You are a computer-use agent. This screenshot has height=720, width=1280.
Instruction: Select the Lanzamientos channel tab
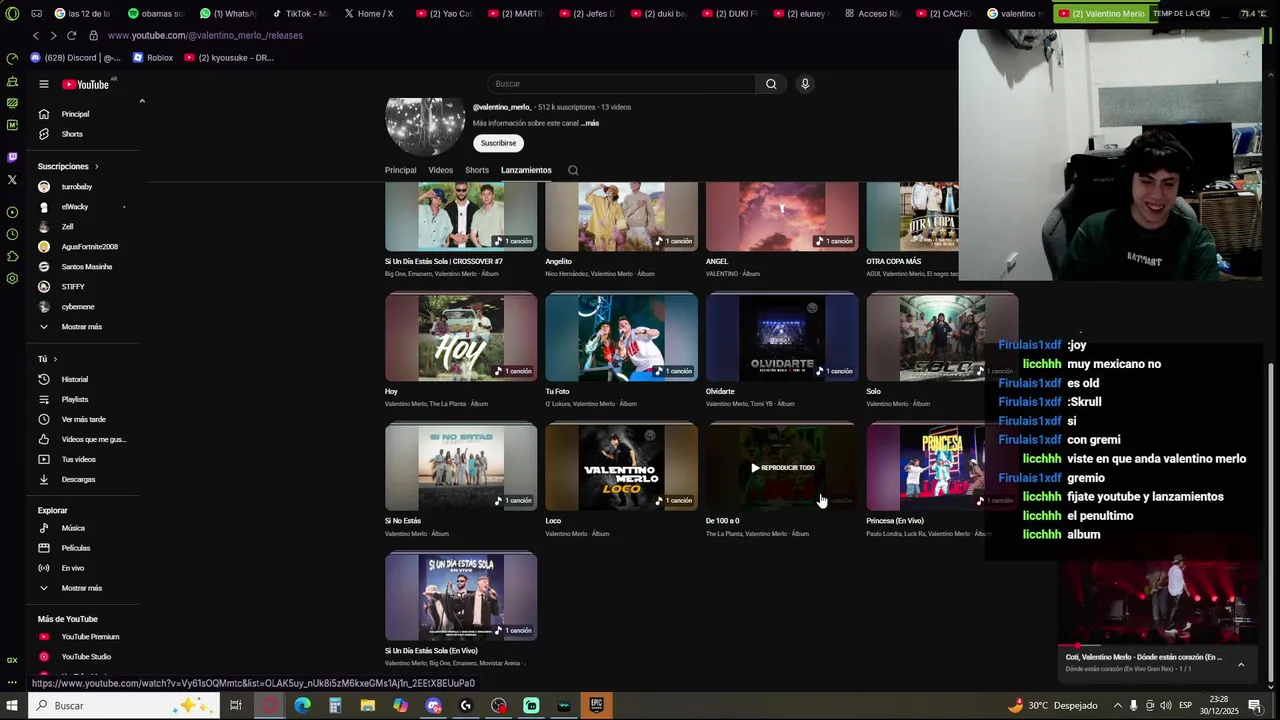[x=526, y=170]
